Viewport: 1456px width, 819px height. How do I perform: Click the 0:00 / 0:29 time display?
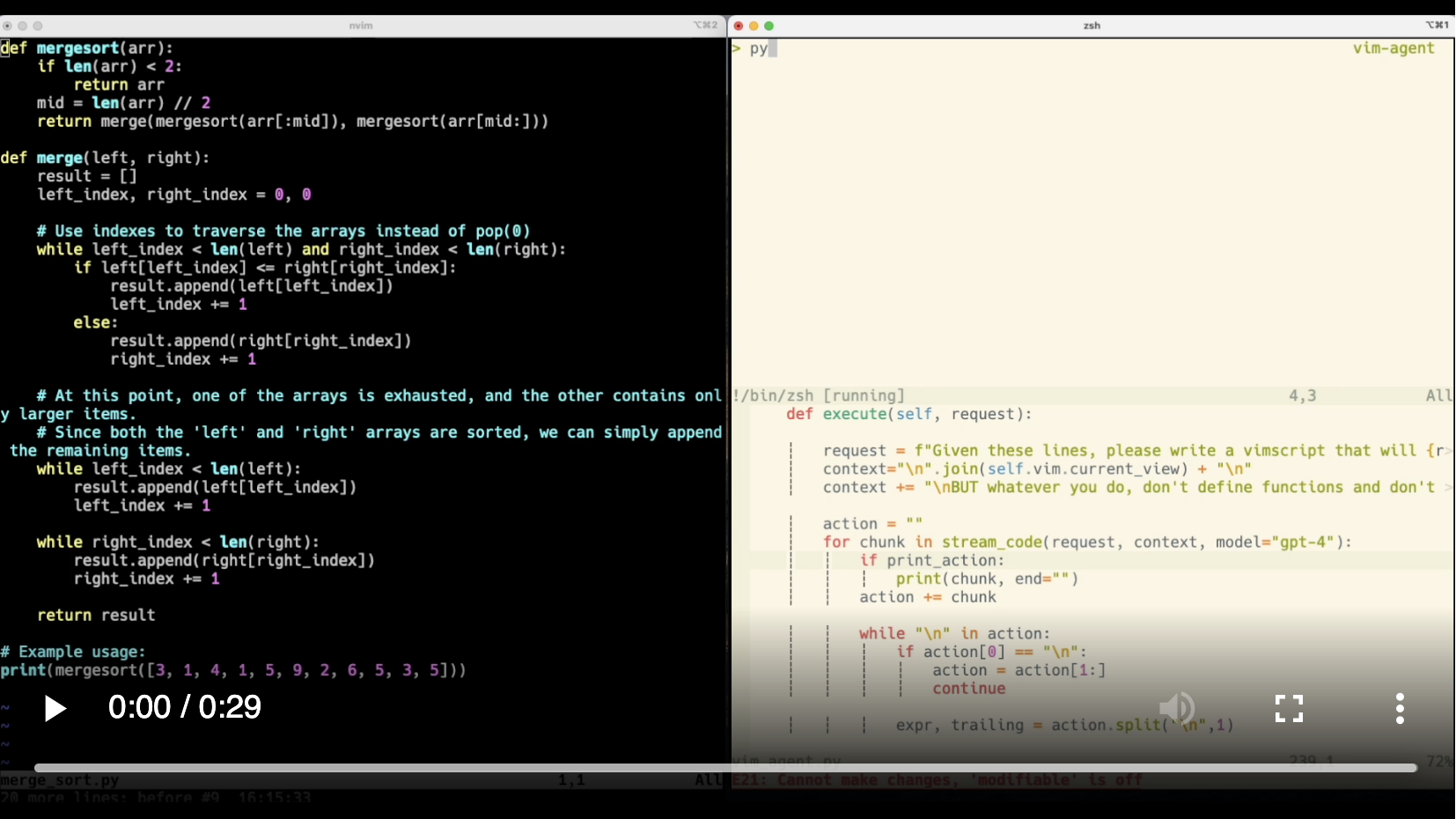(184, 707)
